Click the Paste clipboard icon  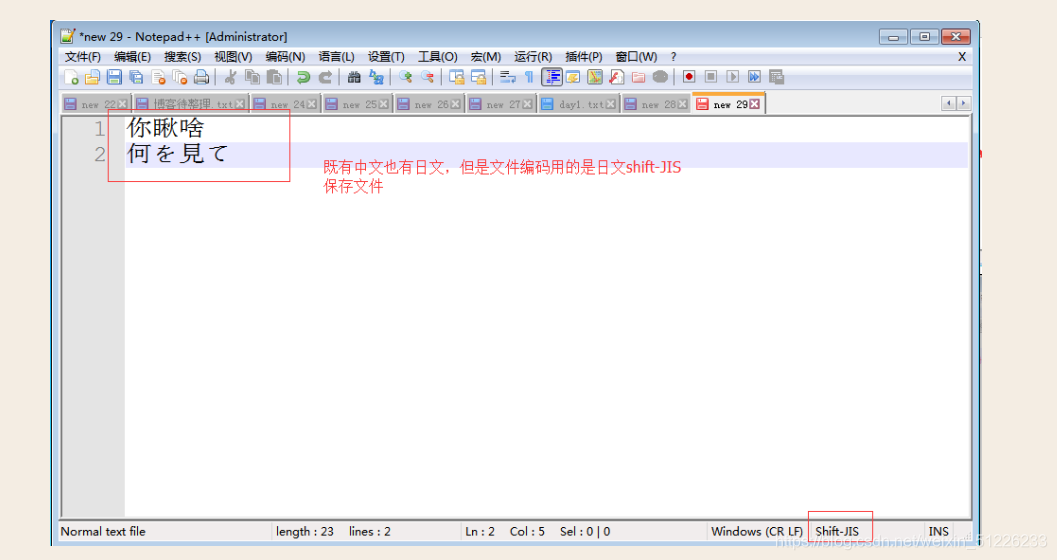pyautogui.click(x=274, y=77)
